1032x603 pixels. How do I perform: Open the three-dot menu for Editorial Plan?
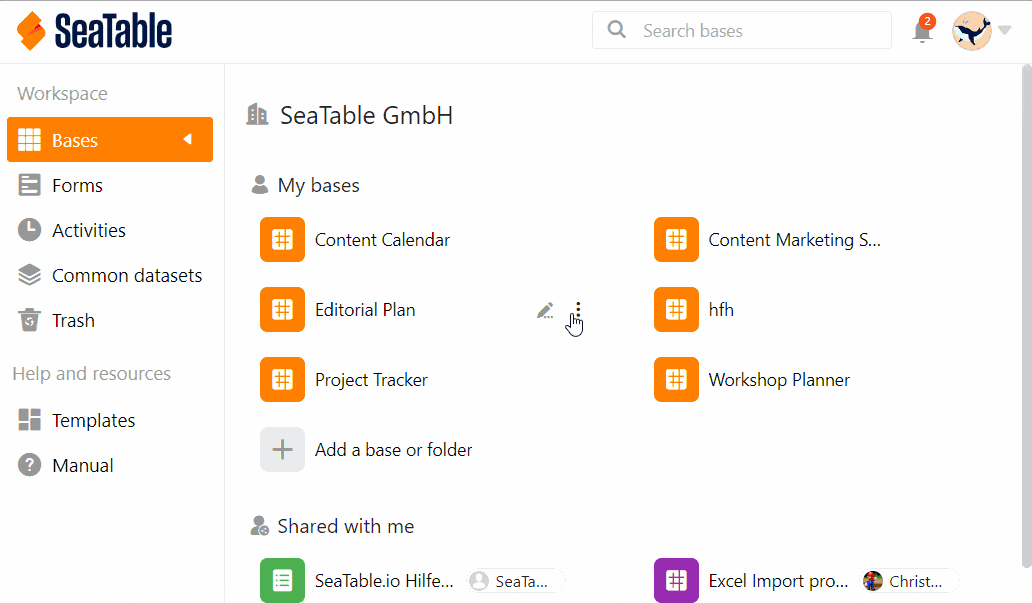click(578, 310)
